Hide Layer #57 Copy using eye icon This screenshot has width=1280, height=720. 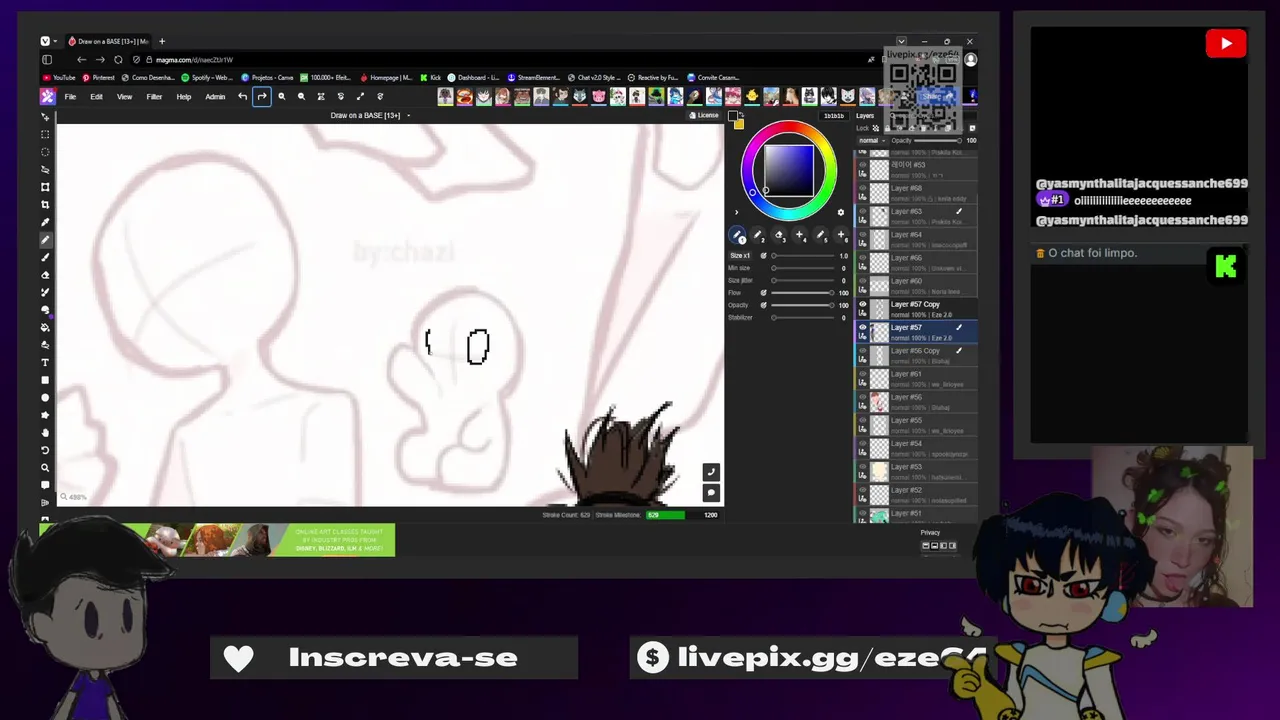click(863, 304)
